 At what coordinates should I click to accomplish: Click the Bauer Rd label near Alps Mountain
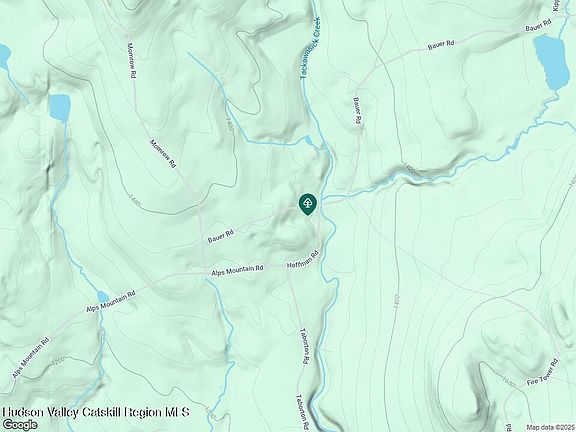pyautogui.click(x=220, y=236)
